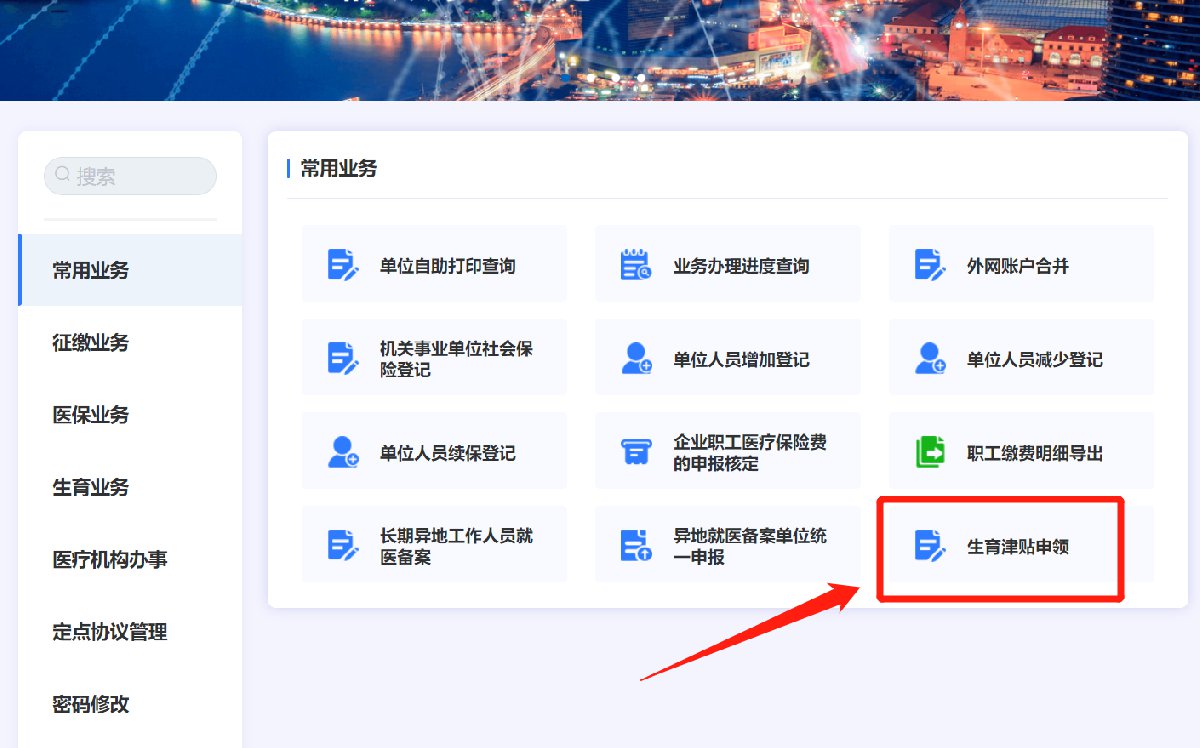Screen dimensions: 1200x748
Task: Click the 单位人员续保登记 person icon
Action: [343, 452]
